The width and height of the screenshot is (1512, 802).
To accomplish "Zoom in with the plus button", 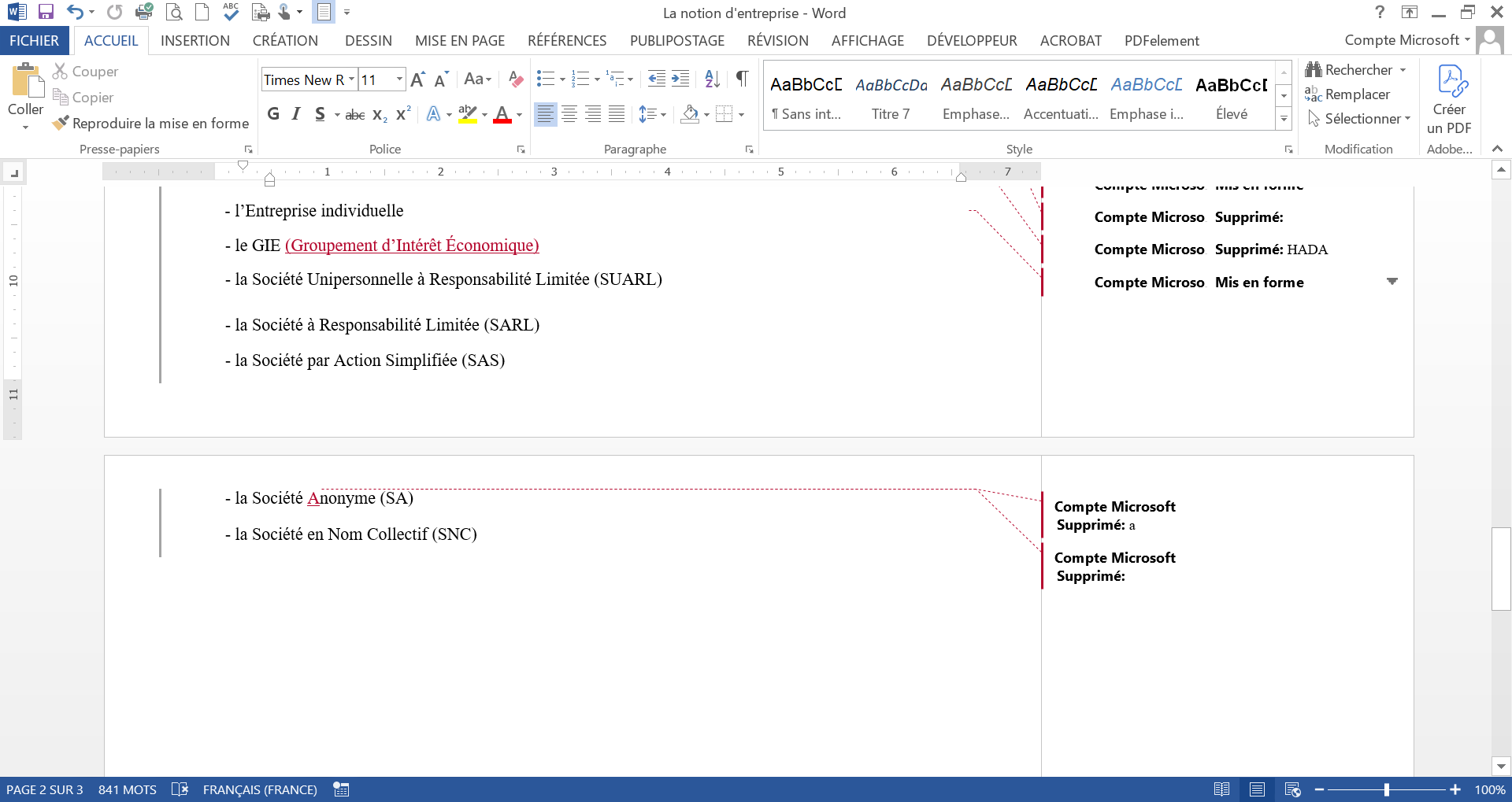I will pyautogui.click(x=1455, y=789).
